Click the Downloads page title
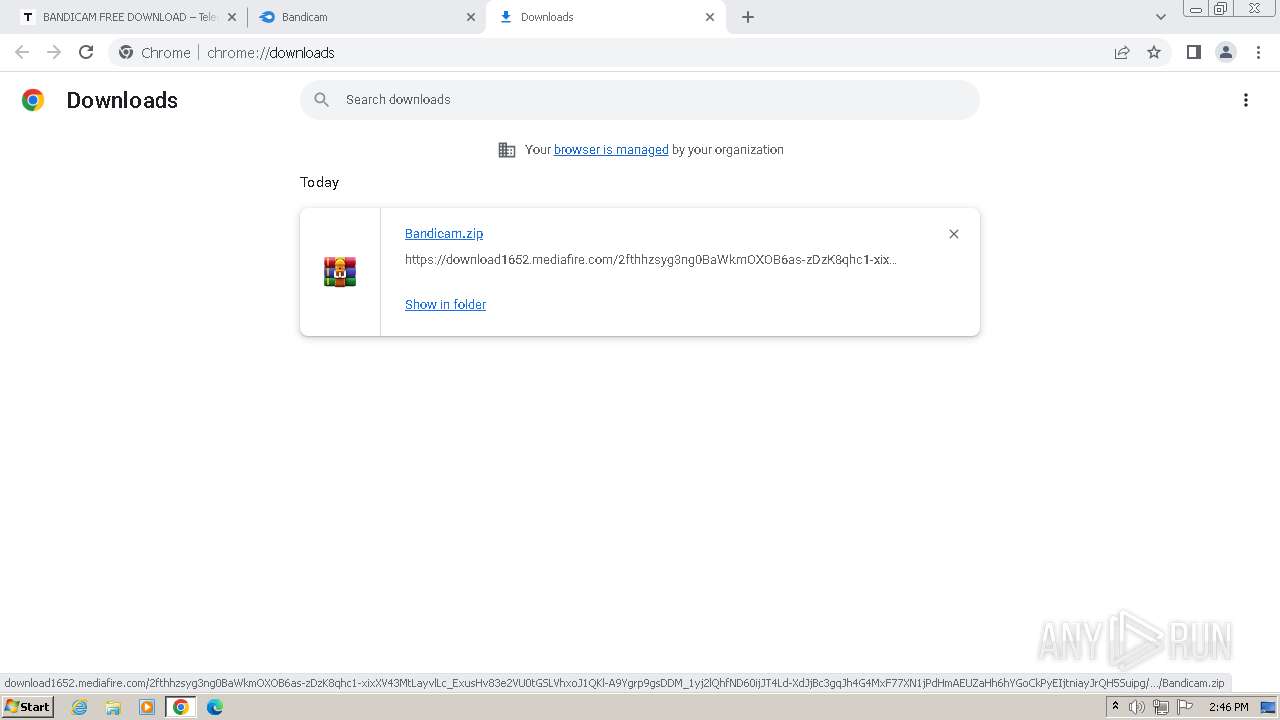 122,100
